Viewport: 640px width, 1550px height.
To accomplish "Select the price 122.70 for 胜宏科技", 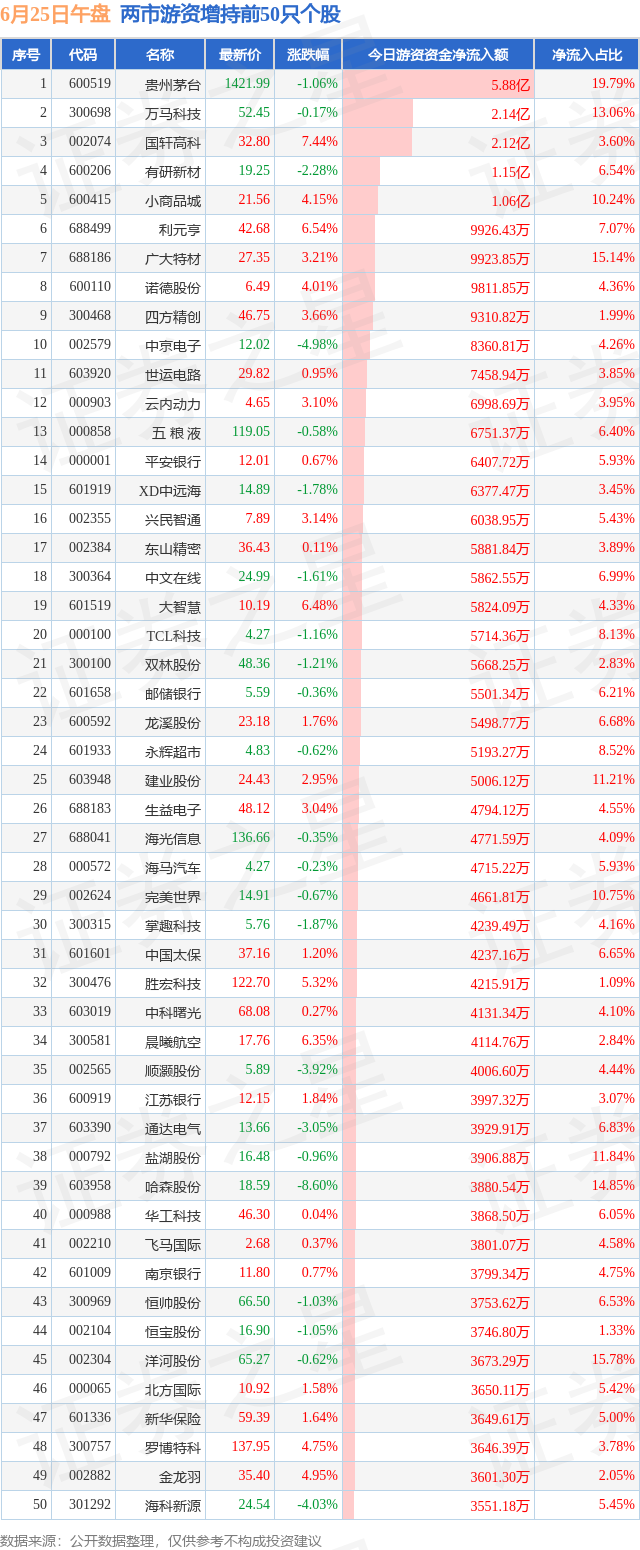I will (250, 983).
